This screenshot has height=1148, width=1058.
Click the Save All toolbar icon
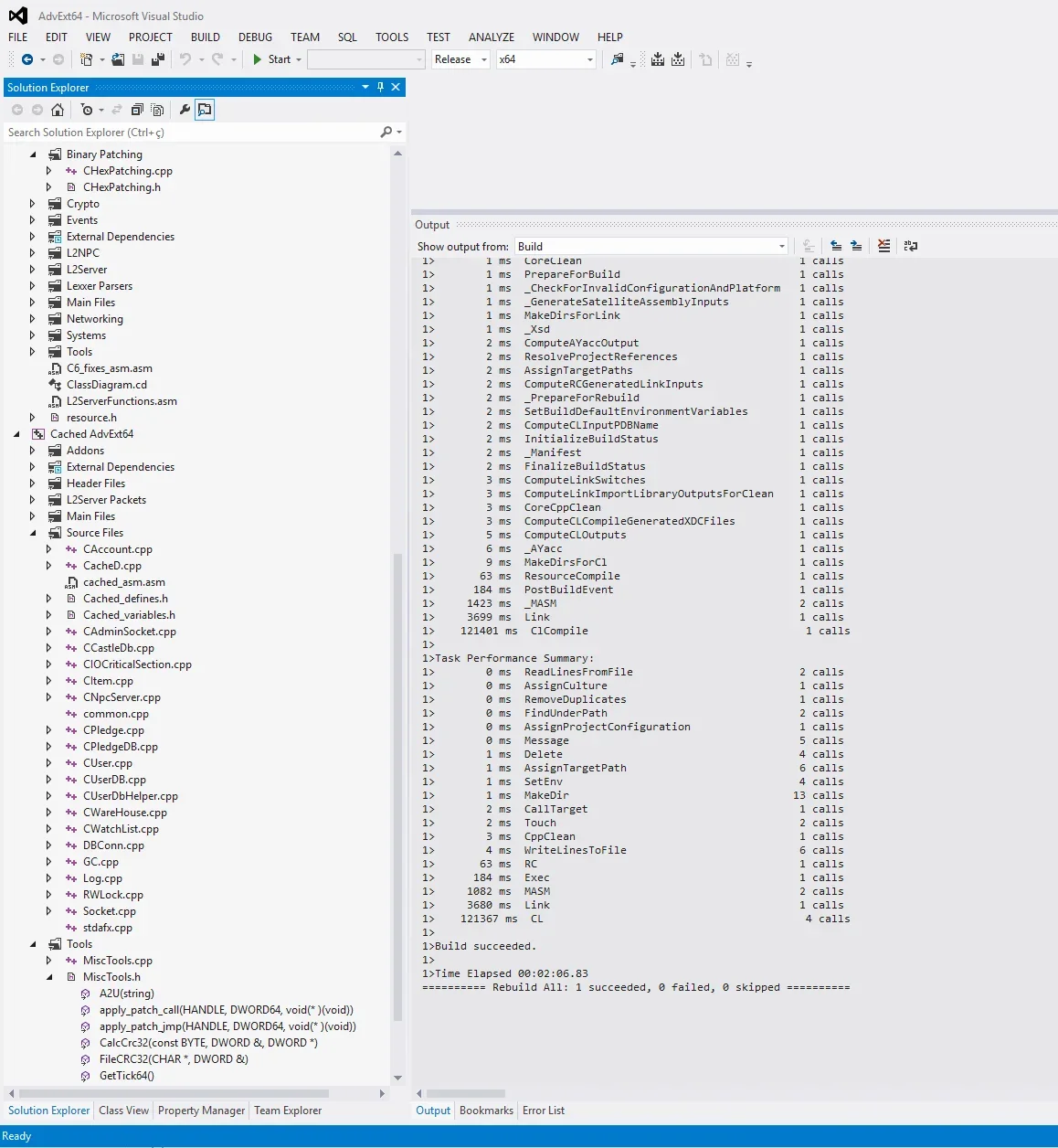pyautogui.click(x=158, y=59)
